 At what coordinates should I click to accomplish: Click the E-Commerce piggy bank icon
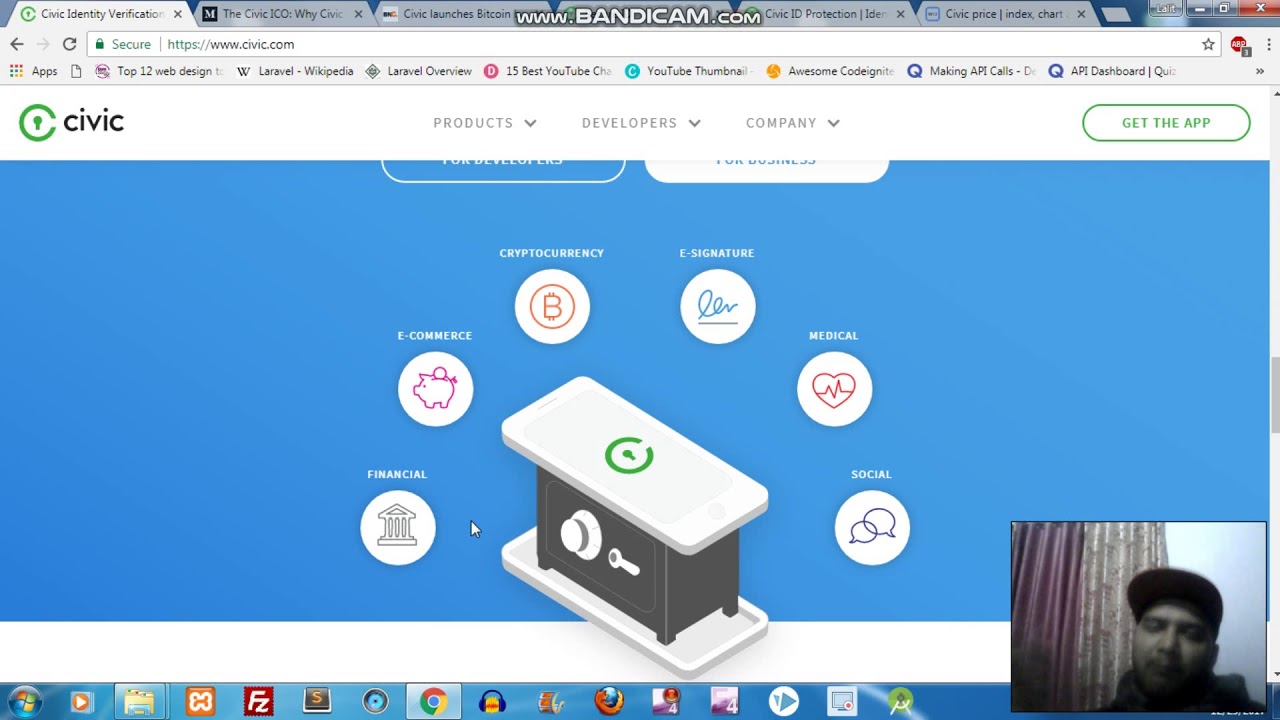pos(435,389)
